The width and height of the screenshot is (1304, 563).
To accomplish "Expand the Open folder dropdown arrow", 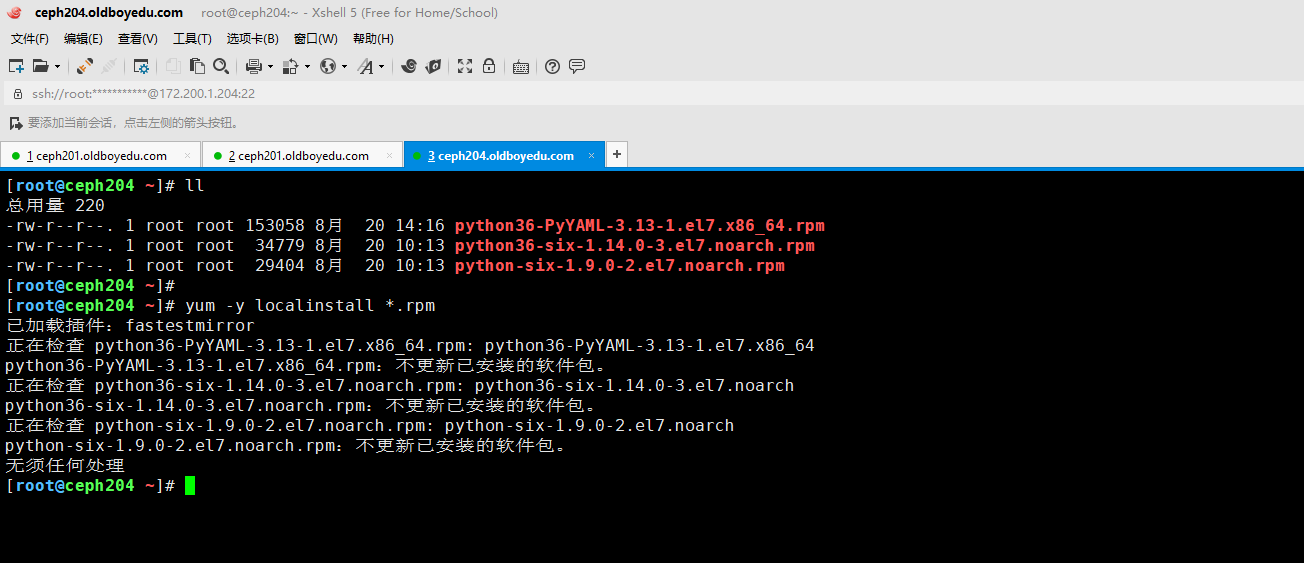I will click(57, 67).
